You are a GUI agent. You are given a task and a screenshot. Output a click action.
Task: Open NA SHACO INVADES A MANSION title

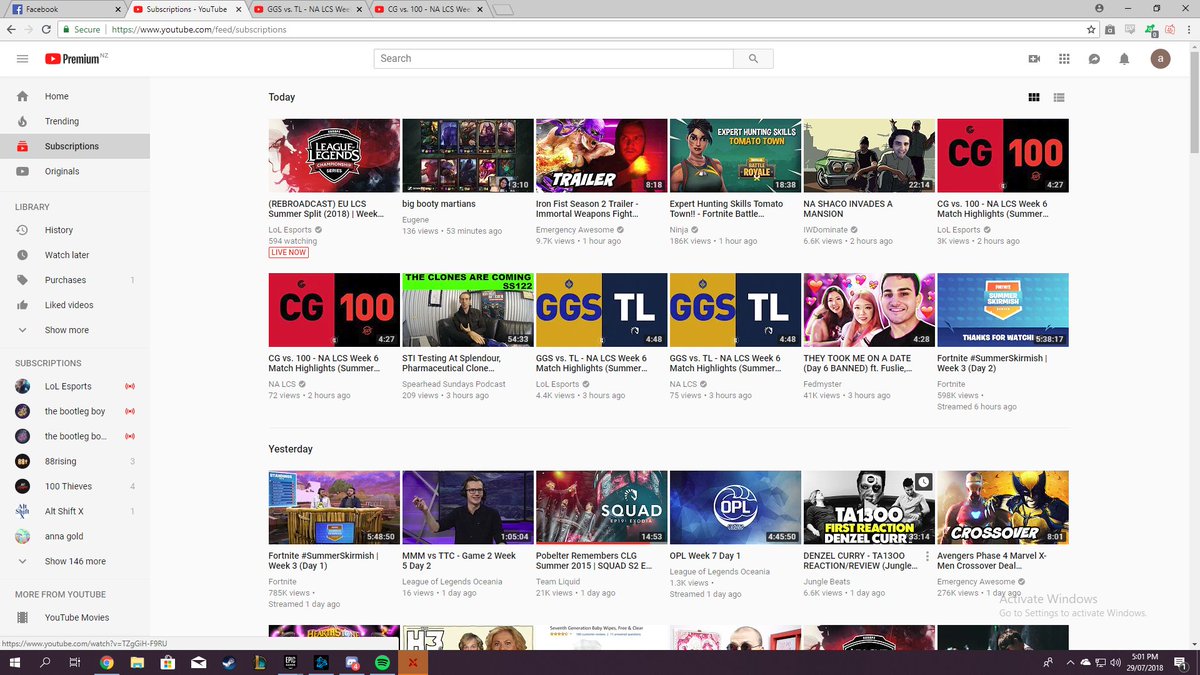click(x=848, y=210)
